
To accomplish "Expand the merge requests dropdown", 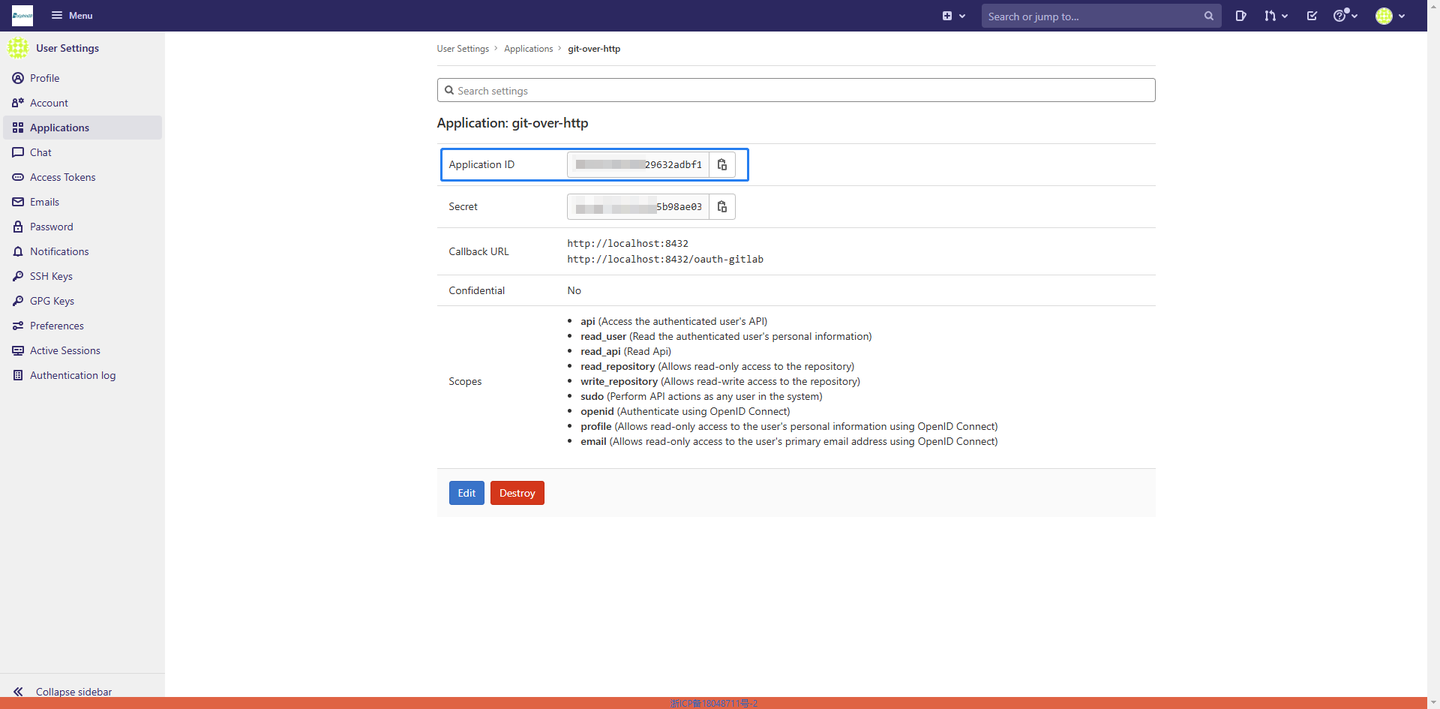I will click(1275, 16).
